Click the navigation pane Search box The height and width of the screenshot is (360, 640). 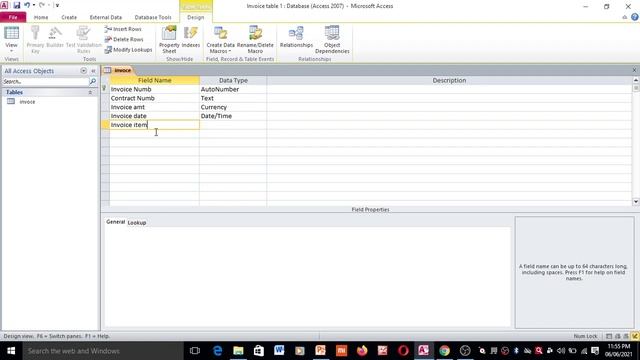(45, 82)
